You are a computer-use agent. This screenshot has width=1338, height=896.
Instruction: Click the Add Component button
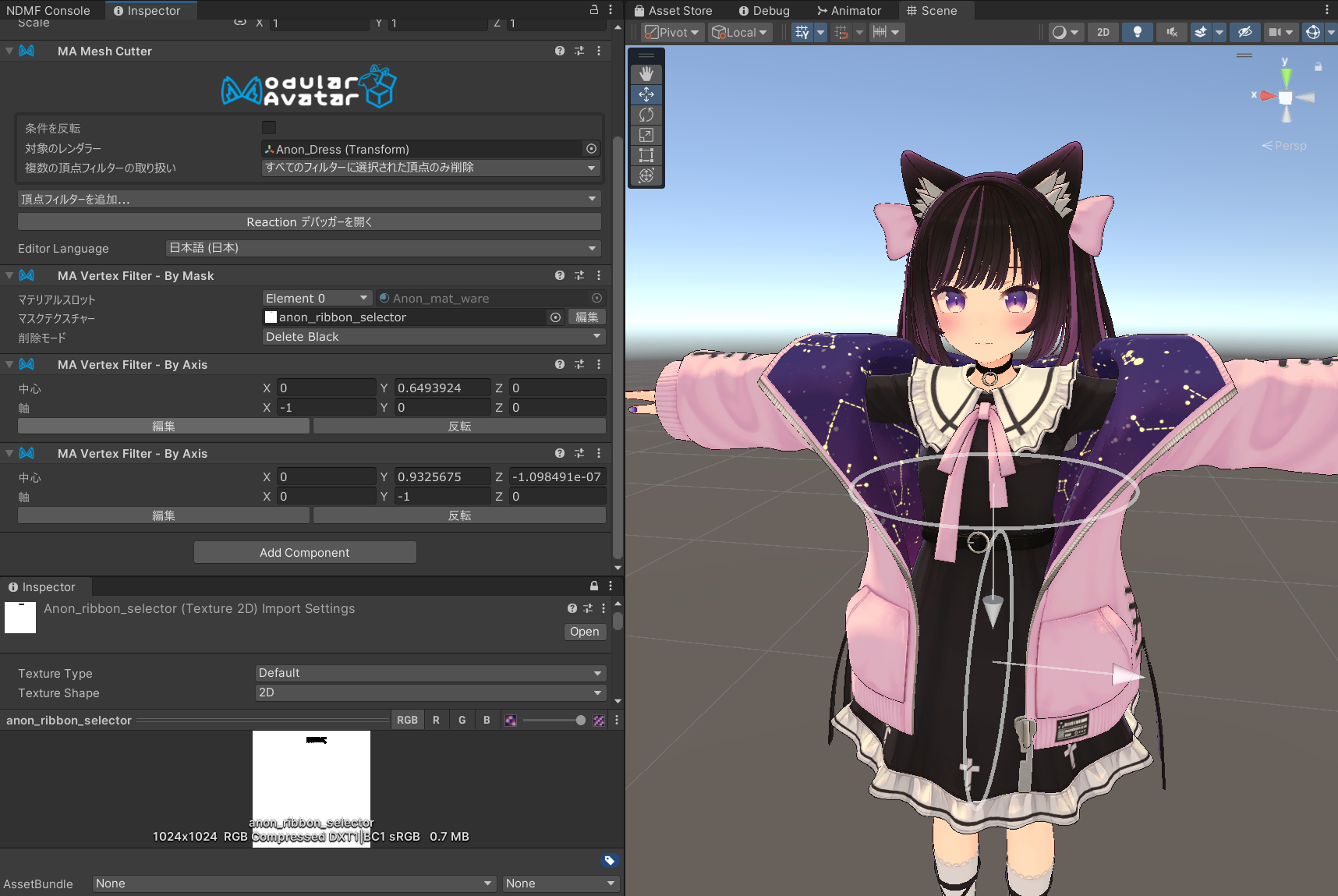[304, 552]
